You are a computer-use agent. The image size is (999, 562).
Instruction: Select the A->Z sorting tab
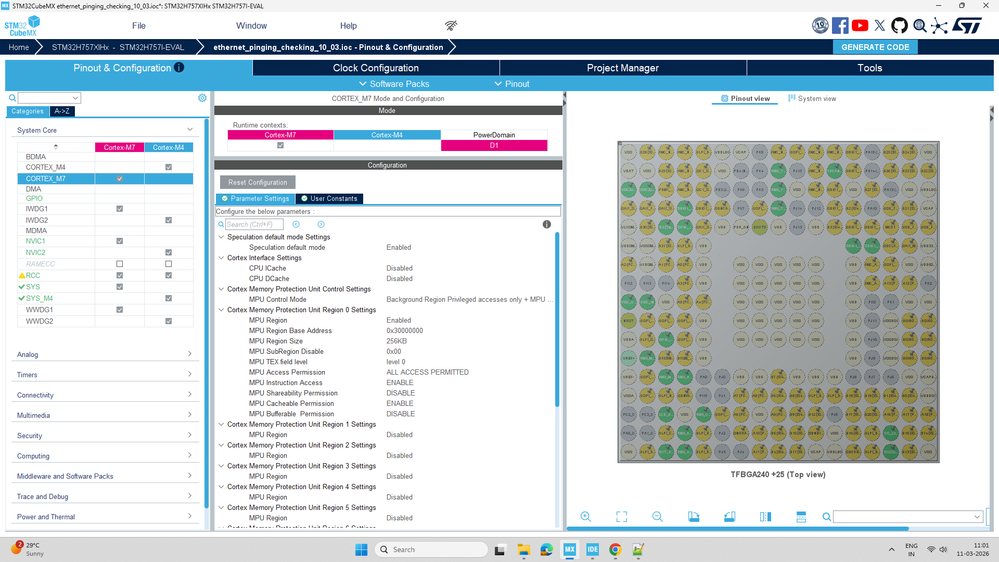(62, 111)
